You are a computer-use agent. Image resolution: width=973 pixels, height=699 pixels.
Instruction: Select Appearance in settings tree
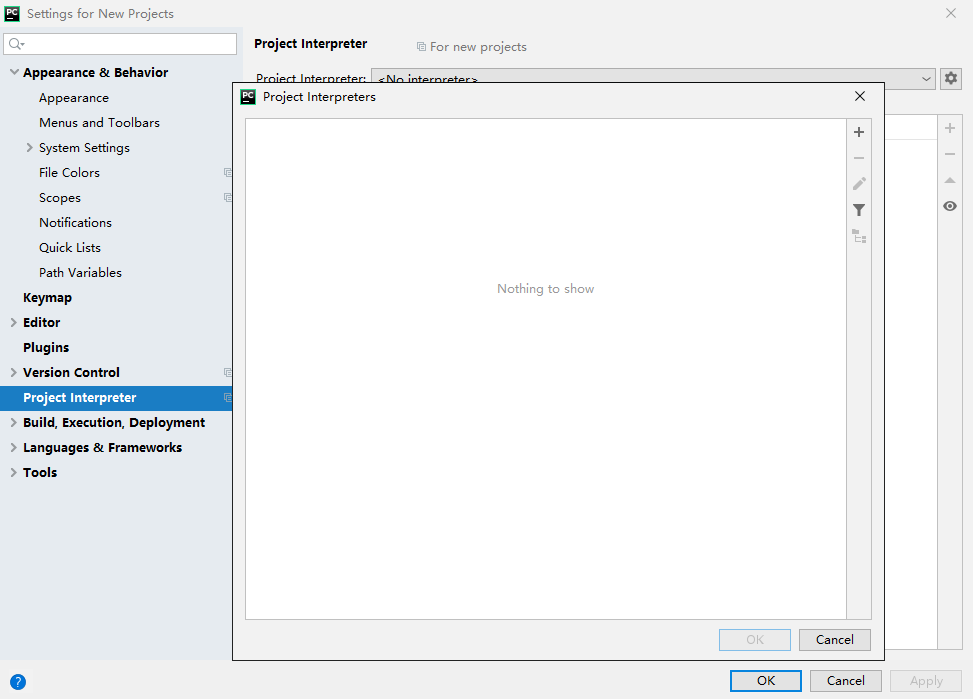pyautogui.click(x=74, y=98)
